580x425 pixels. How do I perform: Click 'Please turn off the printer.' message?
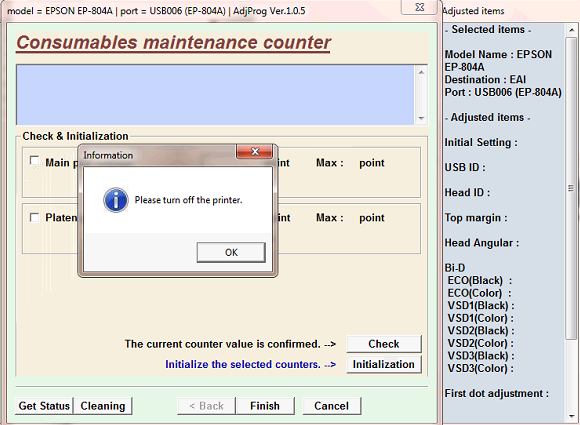(188, 200)
